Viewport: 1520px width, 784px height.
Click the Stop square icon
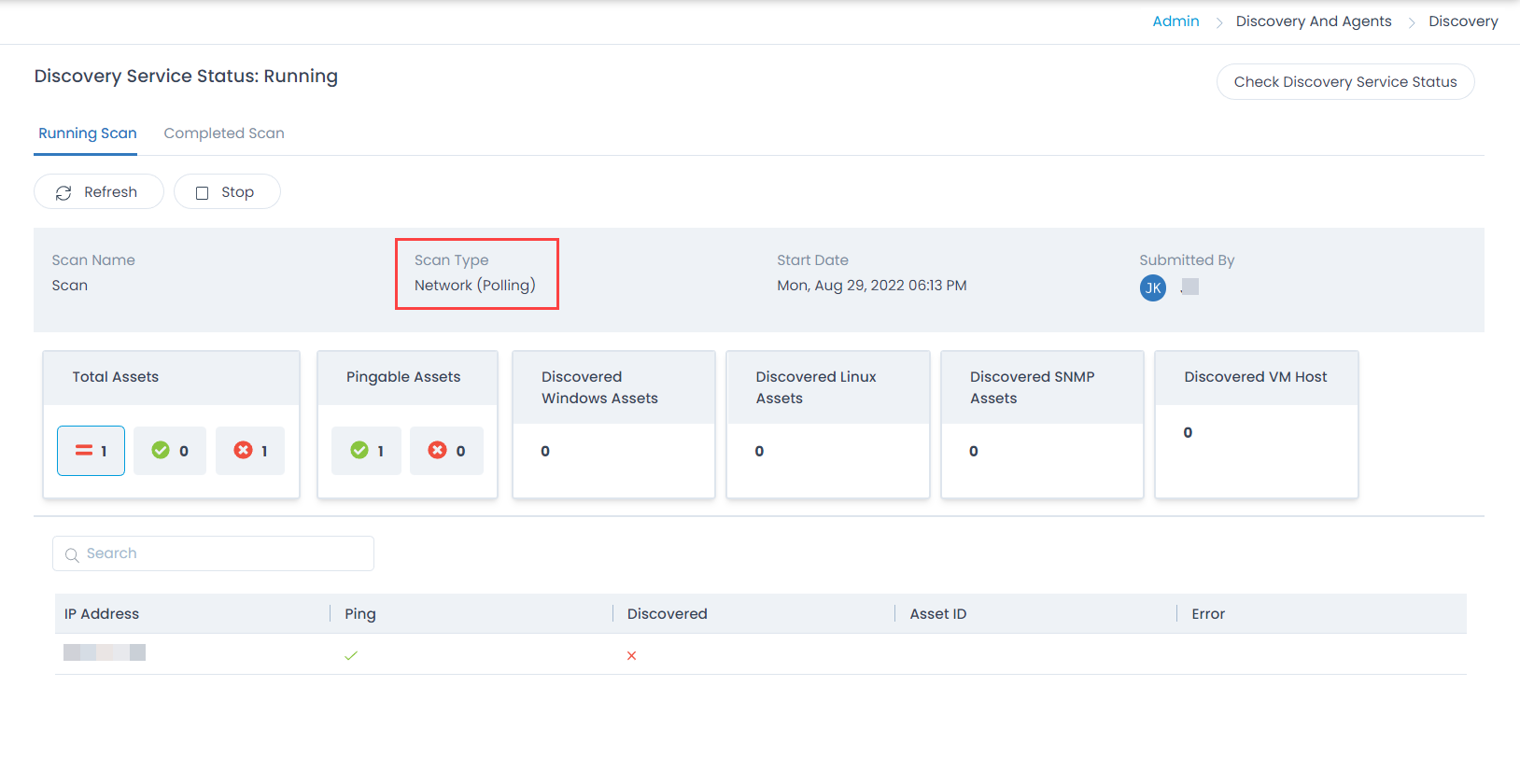point(202,192)
